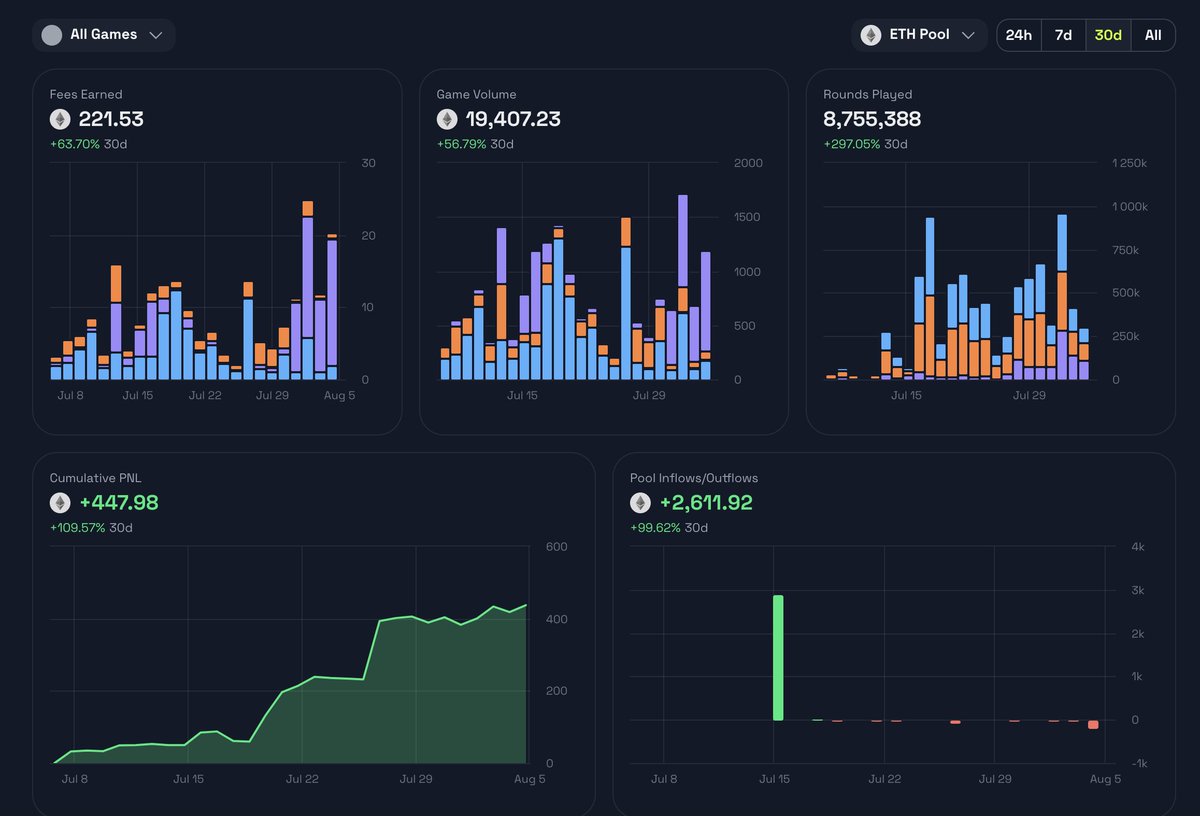Click the red outflow bar near Aug 5
The height and width of the screenshot is (816, 1200).
point(1093,724)
